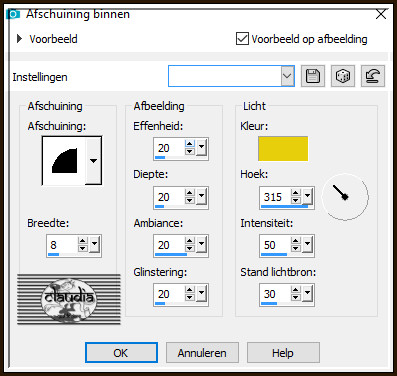
Task: Click the save preset floppy disk icon
Action: point(313,76)
